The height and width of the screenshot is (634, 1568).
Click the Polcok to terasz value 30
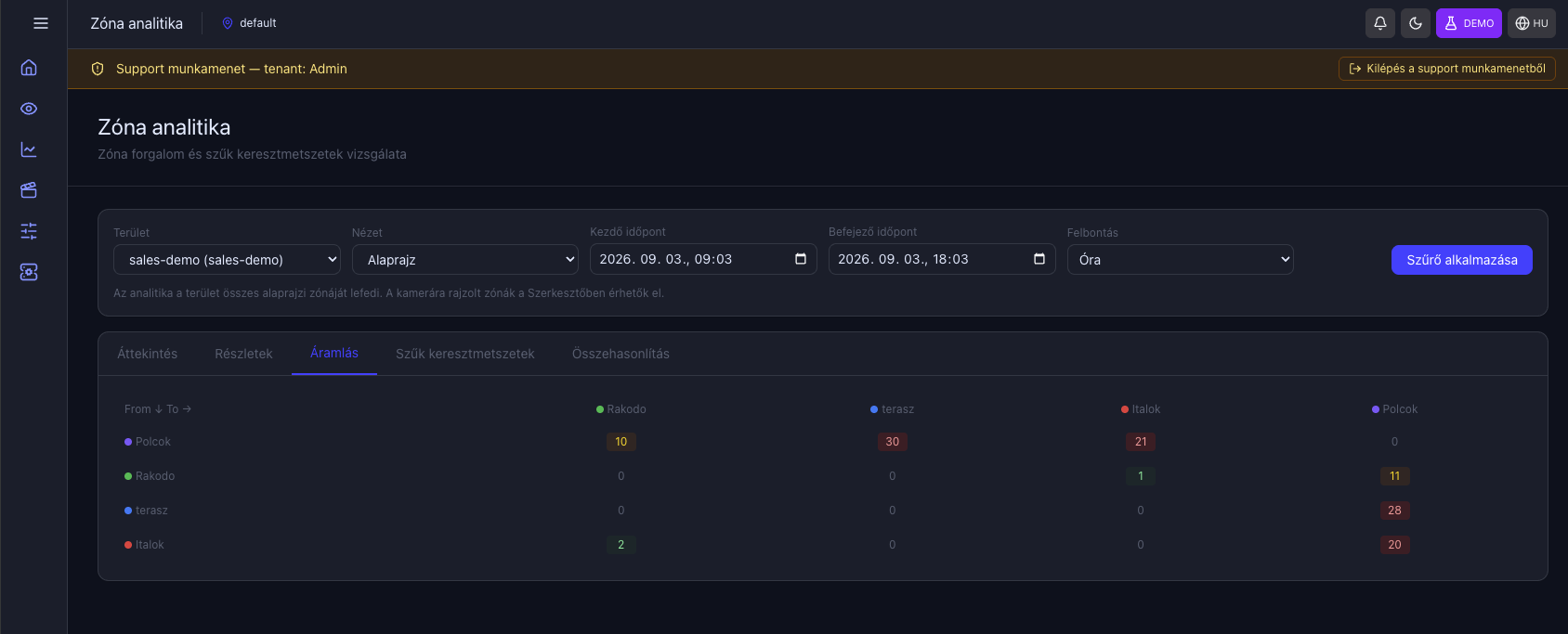coord(893,442)
